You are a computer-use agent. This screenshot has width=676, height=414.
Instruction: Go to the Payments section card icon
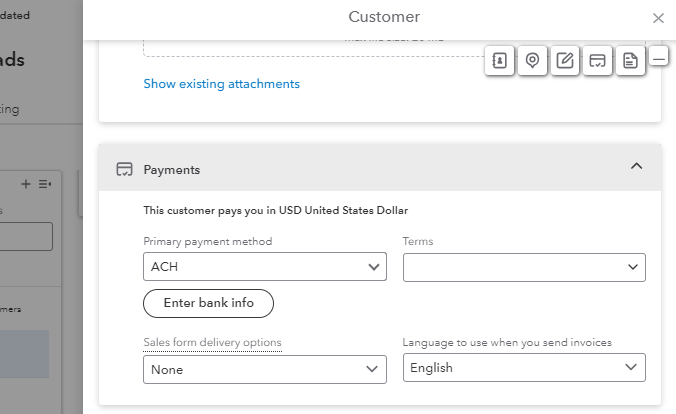tap(597, 61)
